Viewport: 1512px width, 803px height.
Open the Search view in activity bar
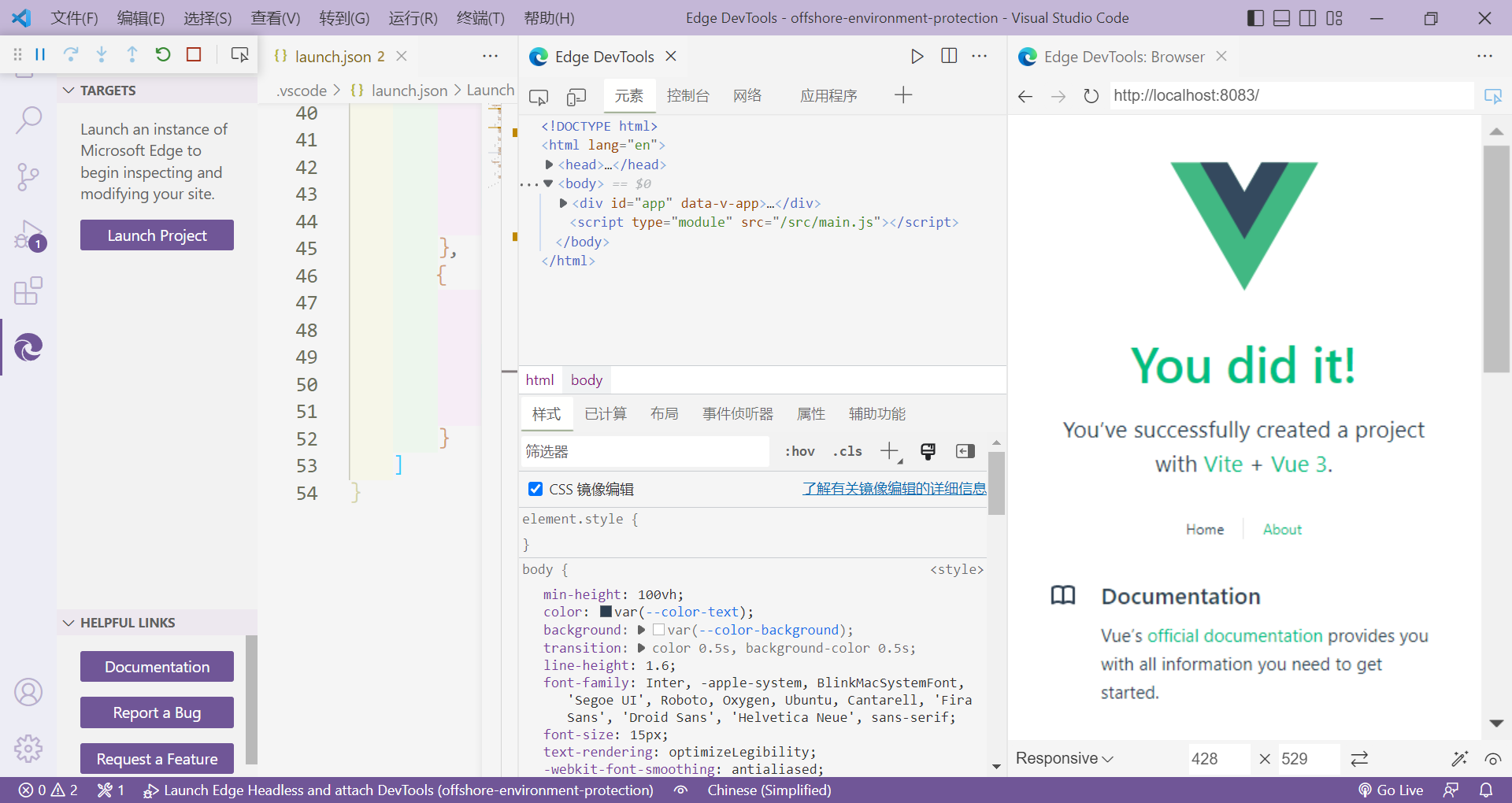tap(28, 120)
